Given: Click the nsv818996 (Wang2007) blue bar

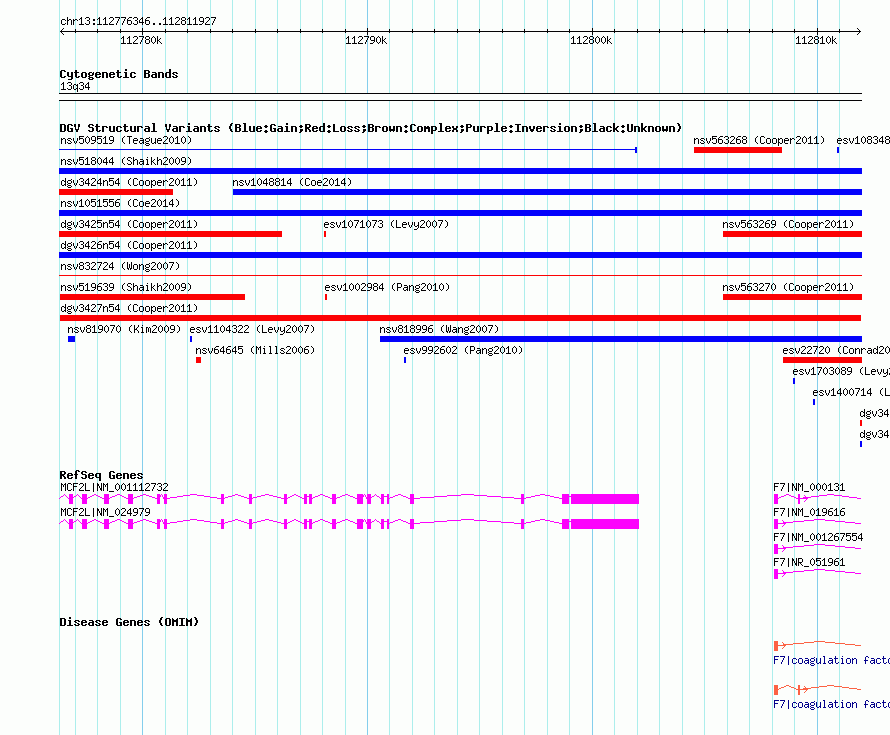Looking at the screenshot, I should [620, 339].
